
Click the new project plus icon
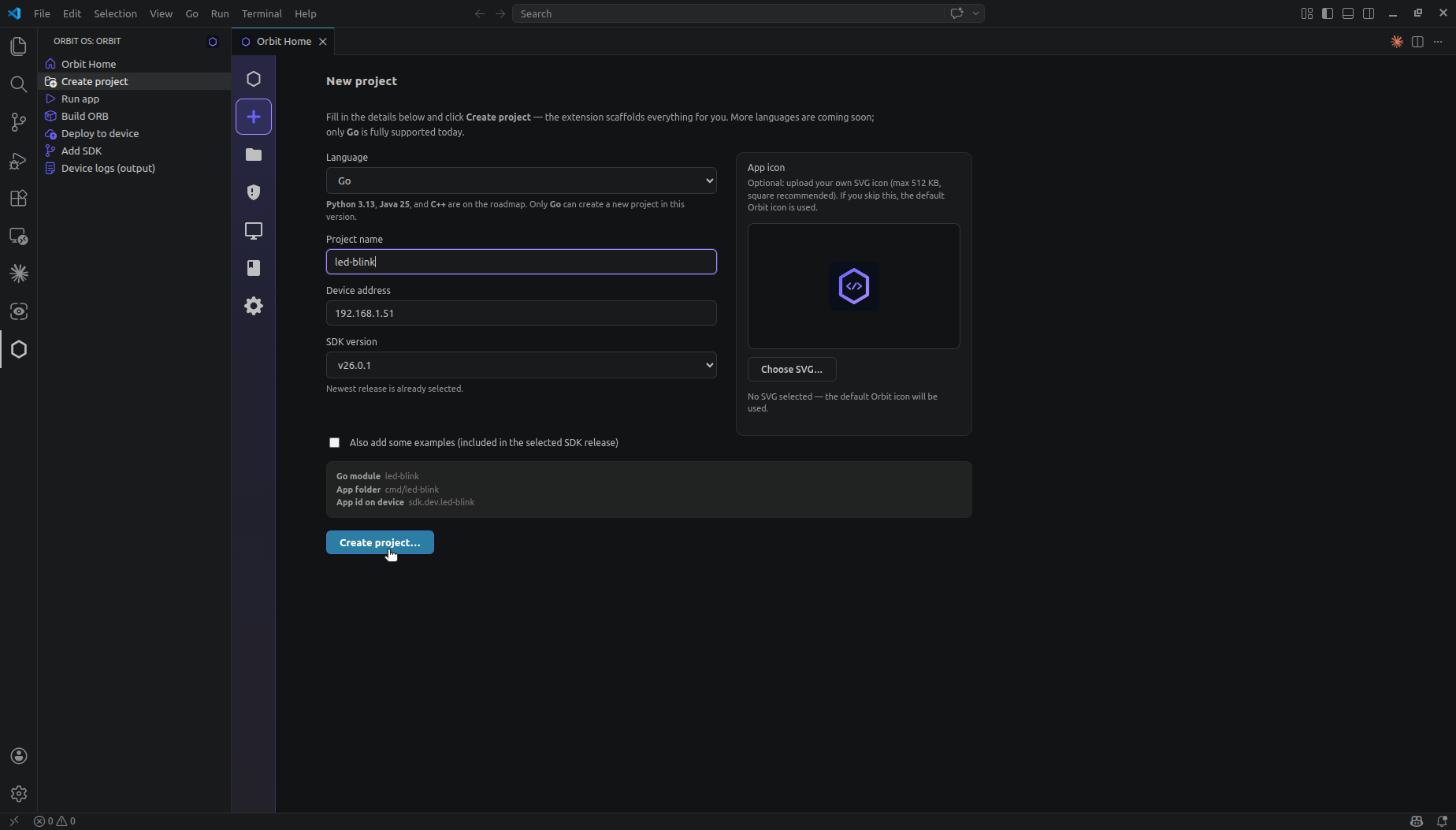(x=254, y=117)
